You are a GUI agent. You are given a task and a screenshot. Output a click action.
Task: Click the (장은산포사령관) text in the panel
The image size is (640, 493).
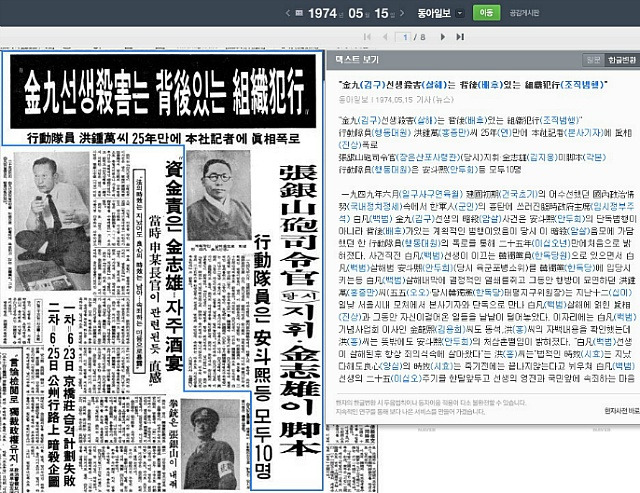point(428,157)
